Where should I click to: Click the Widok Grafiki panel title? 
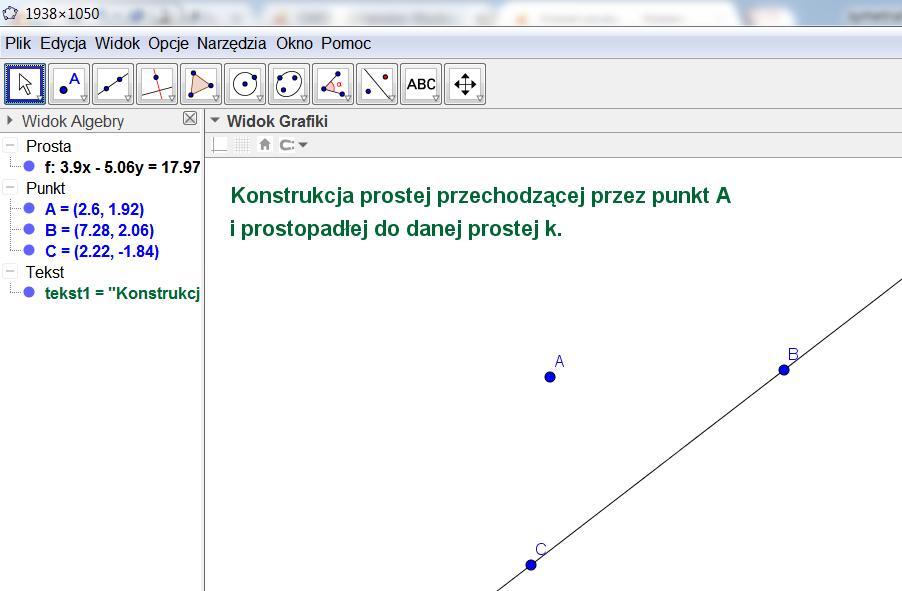point(277,121)
